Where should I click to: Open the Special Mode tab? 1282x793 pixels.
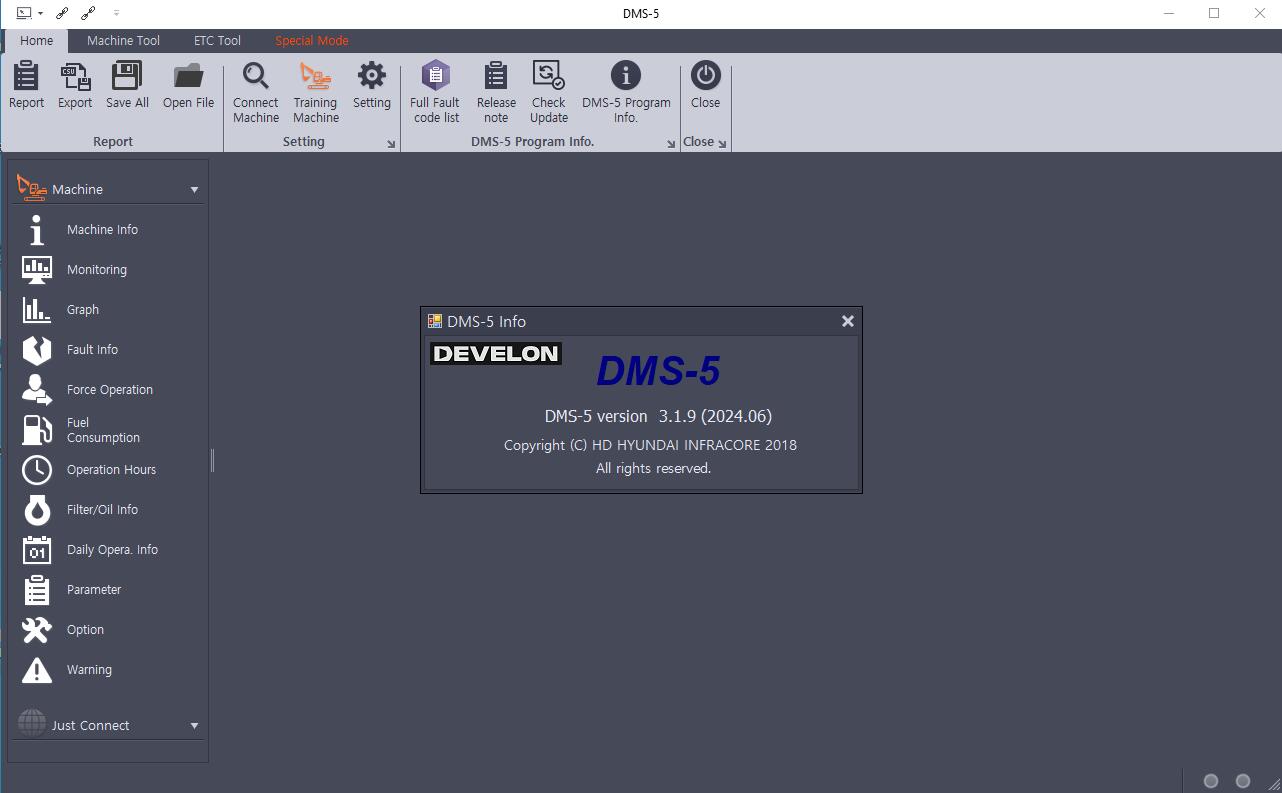pos(311,40)
